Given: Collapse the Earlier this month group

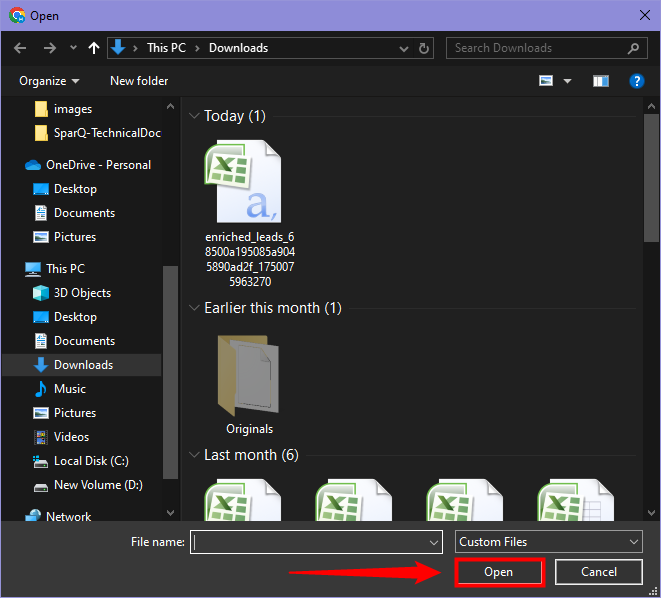Looking at the screenshot, I should coord(194,308).
